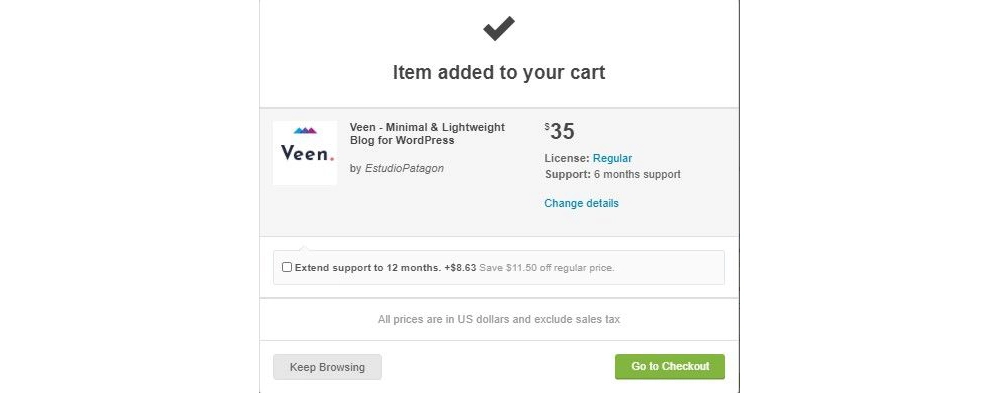Open the Veen theme thumbnail

click(x=305, y=153)
